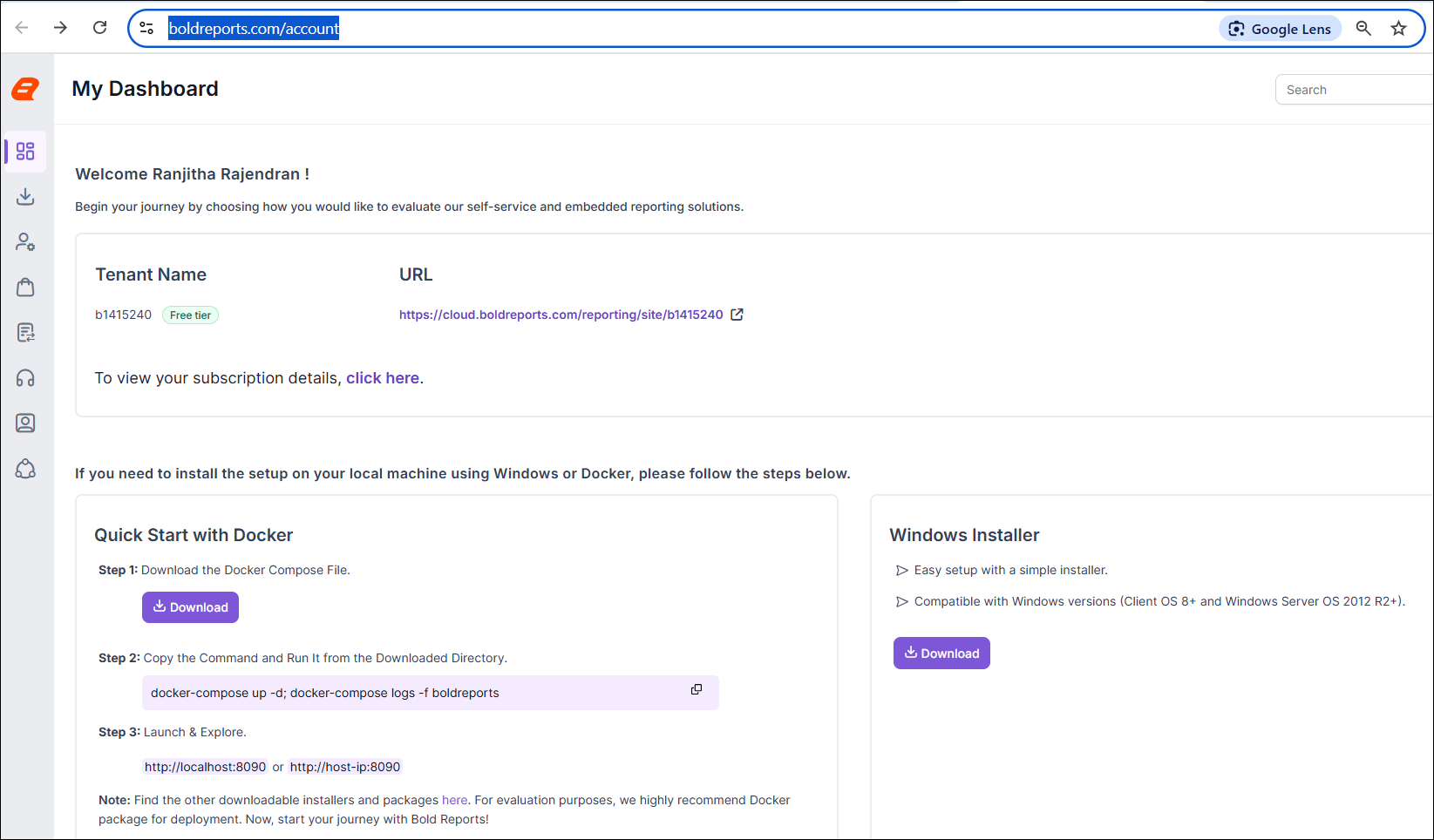Click the 'Free tier' badge

[190, 315]
